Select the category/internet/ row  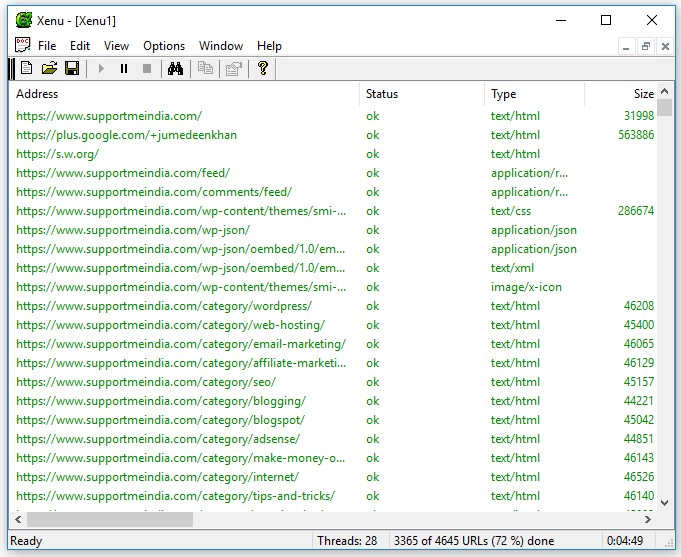[333, 477]
